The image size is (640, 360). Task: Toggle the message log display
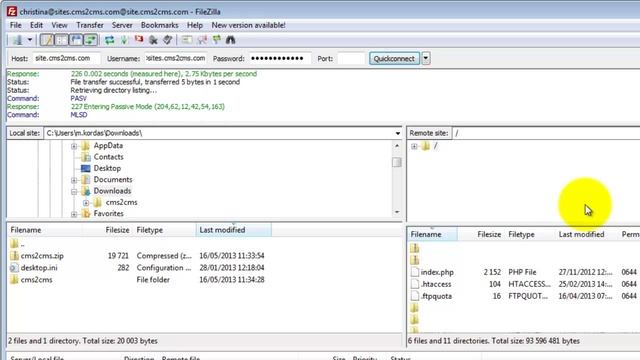click(47, 40)
